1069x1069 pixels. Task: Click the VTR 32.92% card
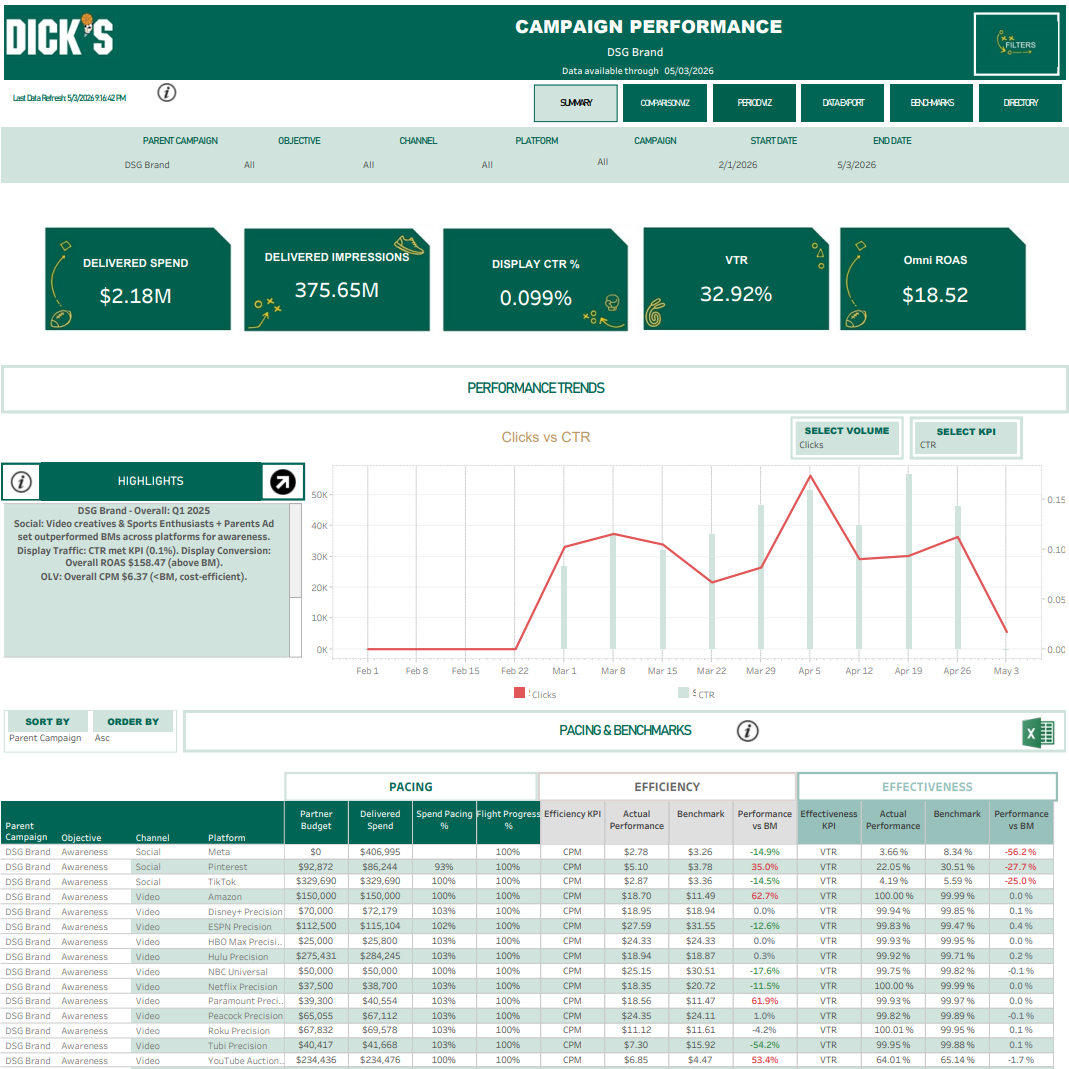(736, 279)
